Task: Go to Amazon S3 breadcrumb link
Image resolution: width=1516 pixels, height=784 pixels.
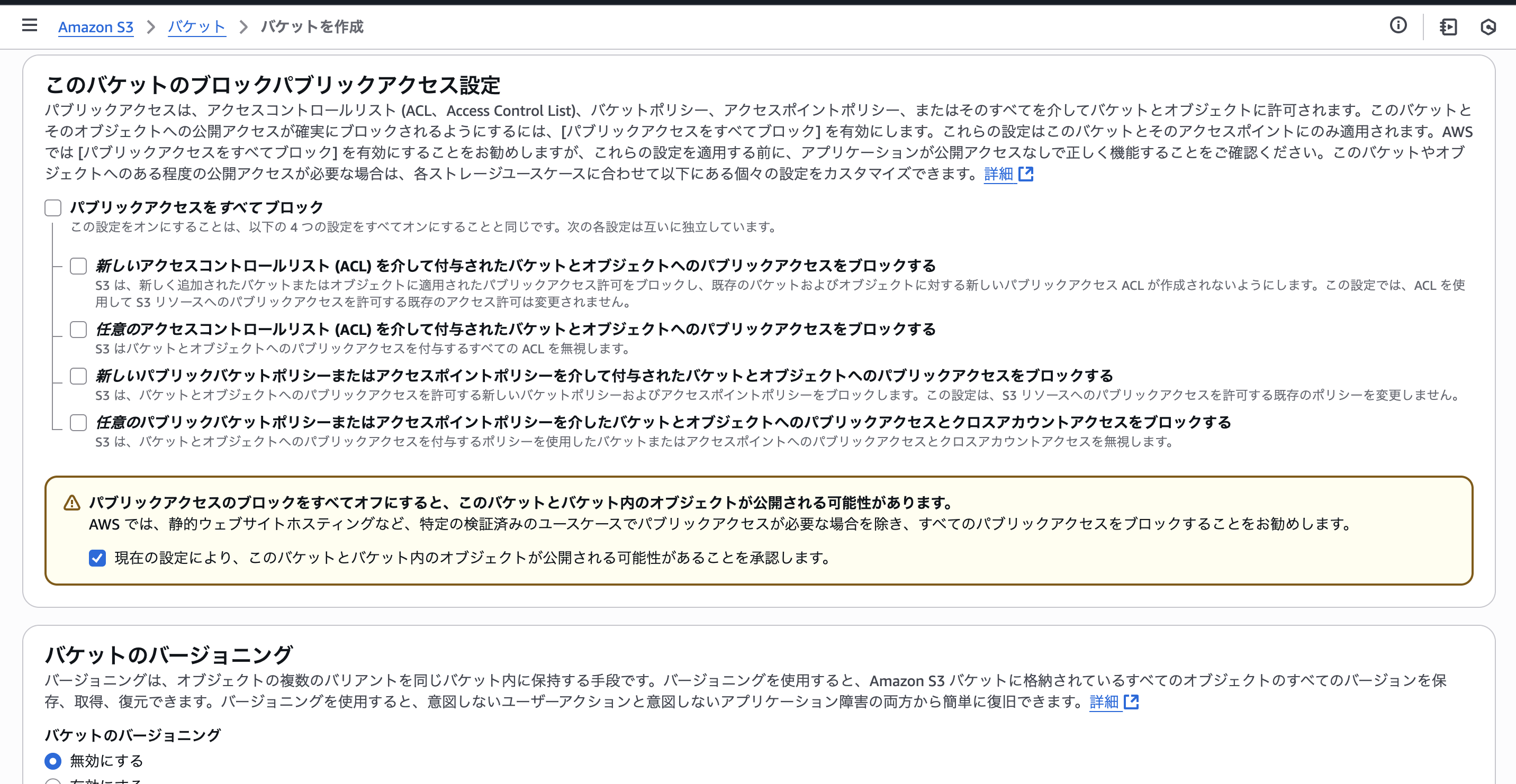Action: click(x=95, y=27)
